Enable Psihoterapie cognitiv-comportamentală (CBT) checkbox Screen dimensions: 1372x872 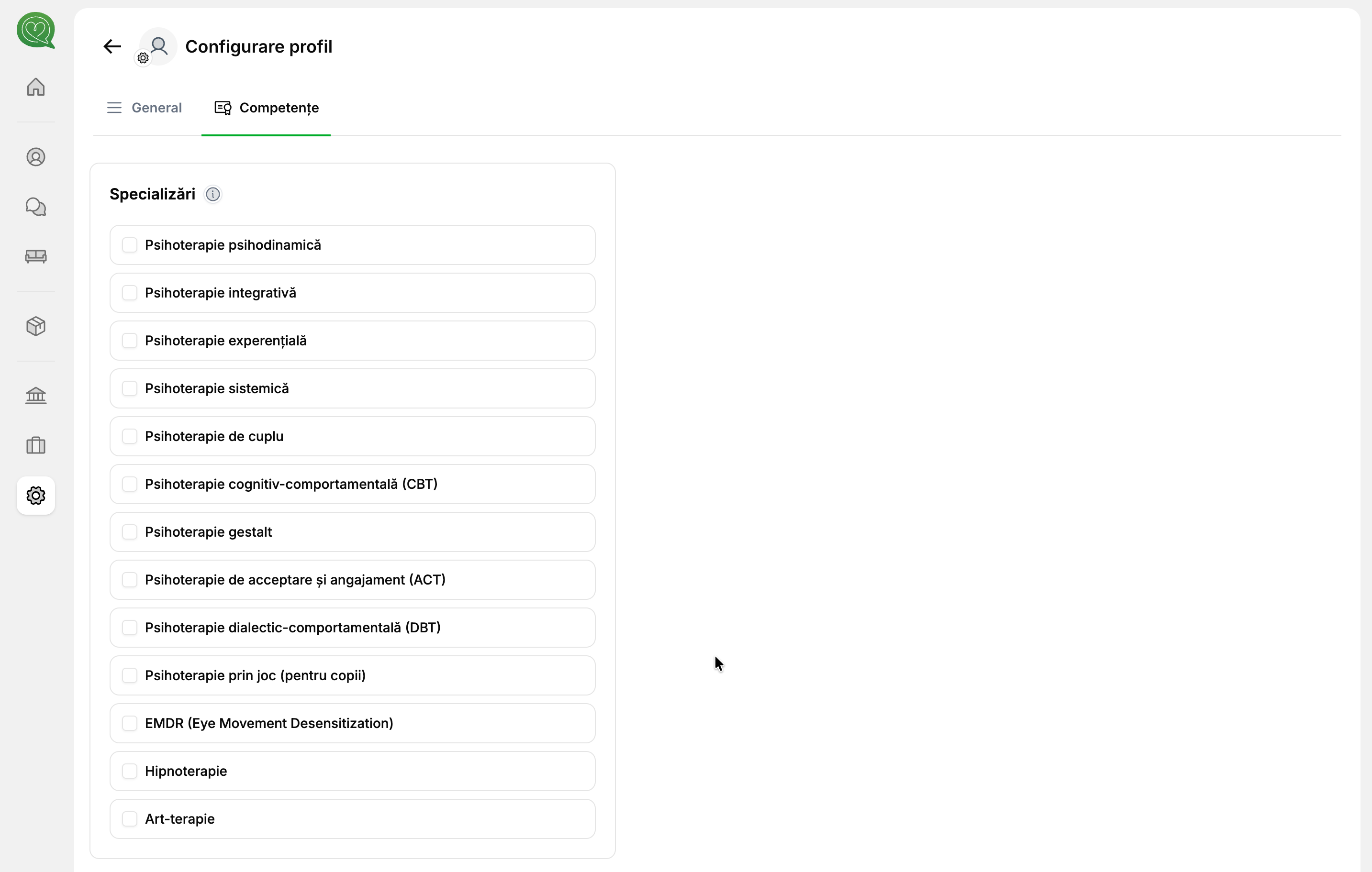(130, 484)
